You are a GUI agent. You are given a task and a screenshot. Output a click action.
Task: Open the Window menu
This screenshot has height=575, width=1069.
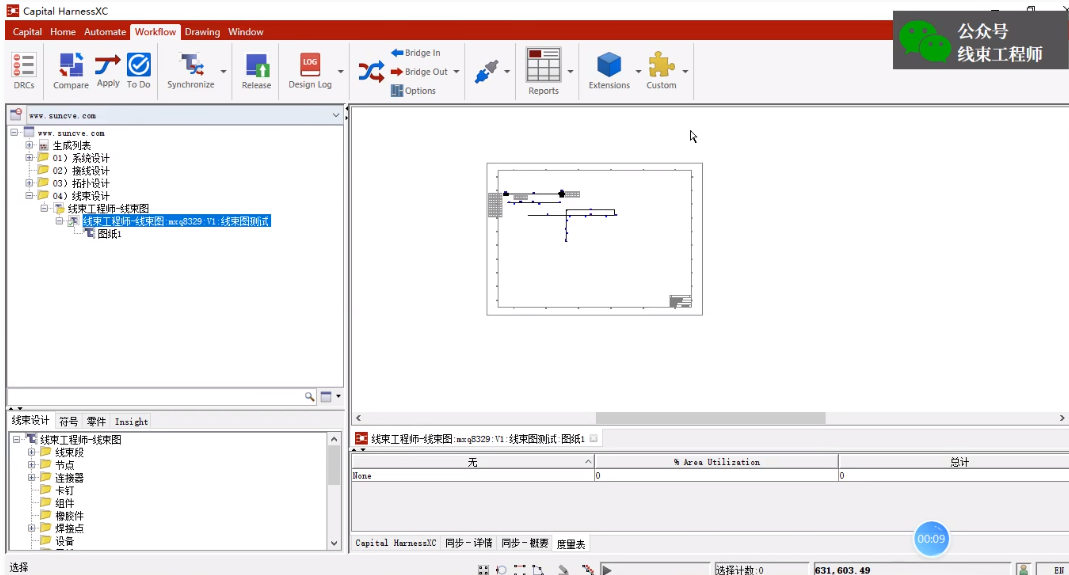point(245,31)
